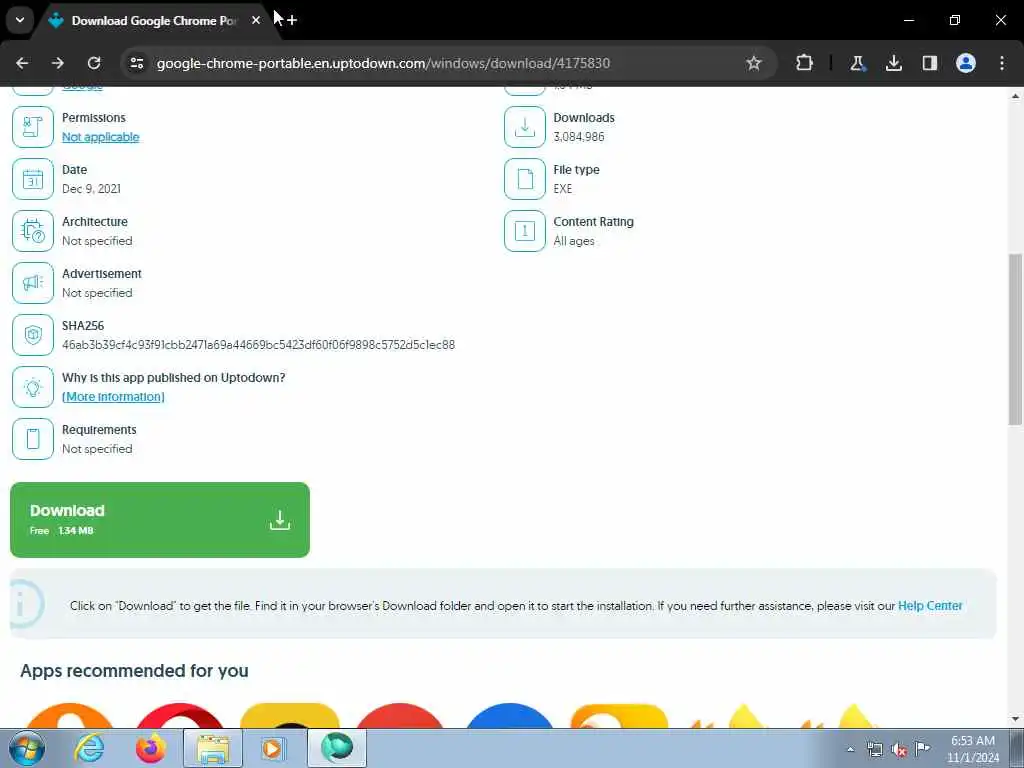This screenshot has height=768, width=1024.
Task: Click the All ages rating value
Action: 574,241
